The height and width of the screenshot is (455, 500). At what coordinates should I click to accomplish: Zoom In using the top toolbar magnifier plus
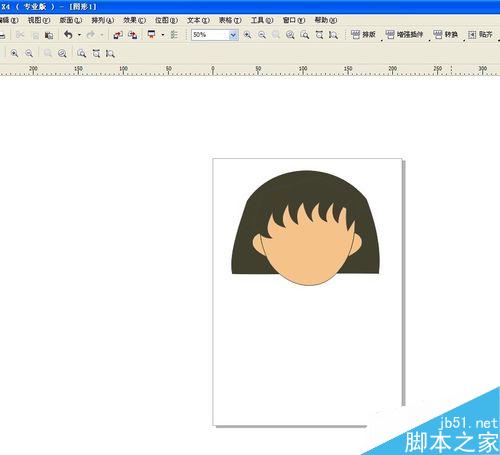247,35
